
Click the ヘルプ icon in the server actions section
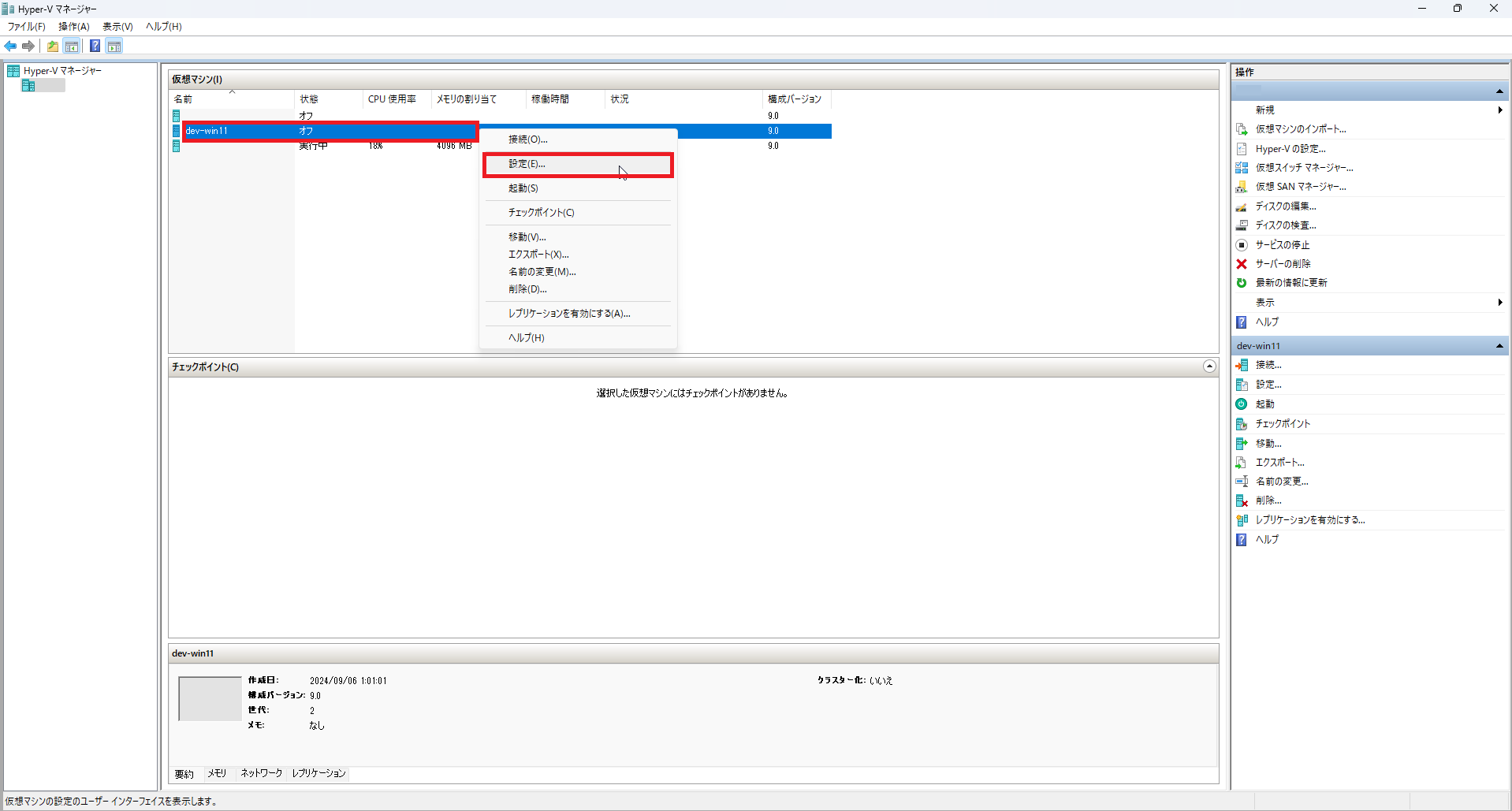click(x=1242, y=322)
